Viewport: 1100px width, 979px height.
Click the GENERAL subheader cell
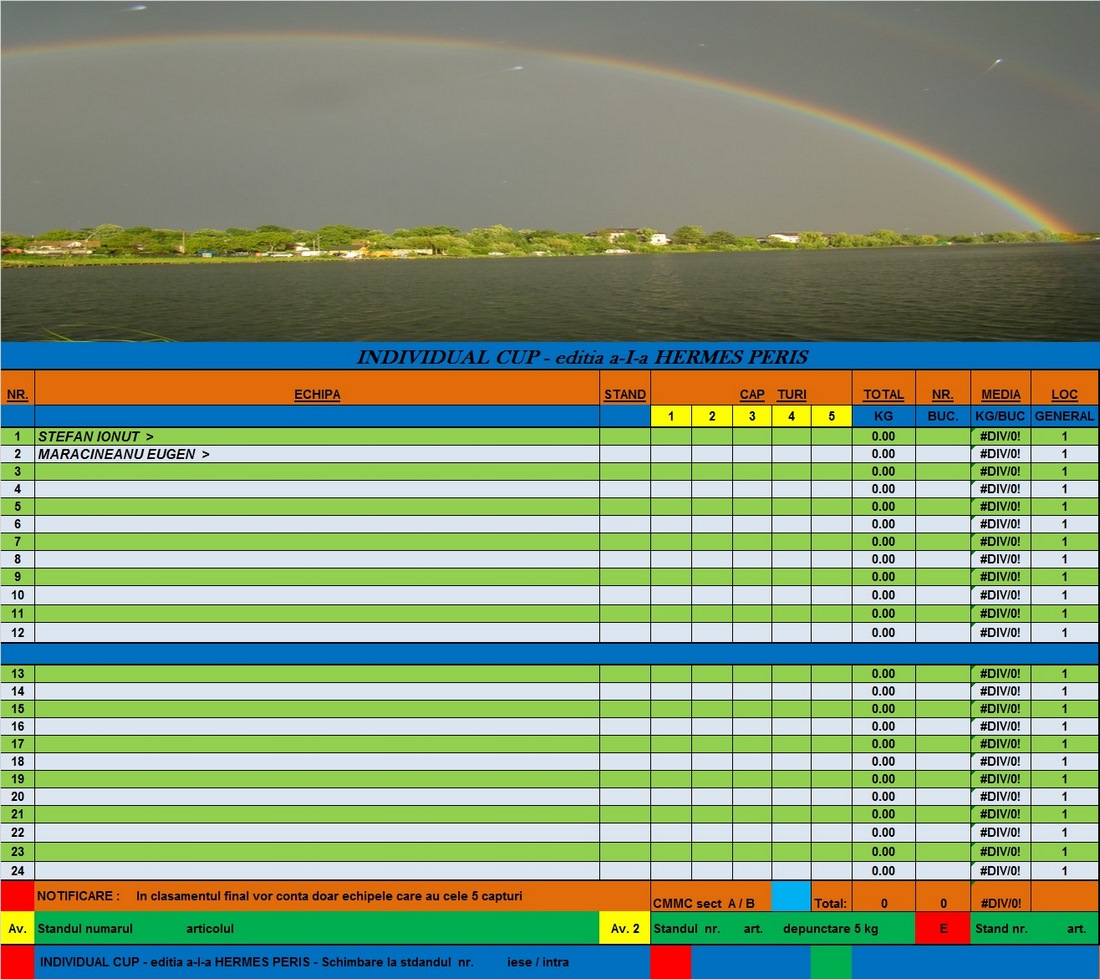(x=1064, y=416)
